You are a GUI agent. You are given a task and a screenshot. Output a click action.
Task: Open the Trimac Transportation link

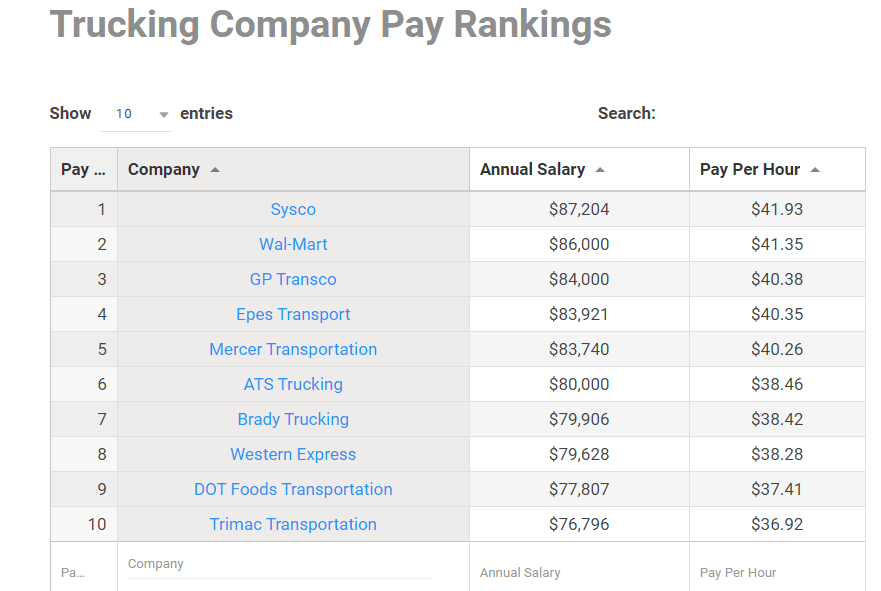tap(293, 524)
